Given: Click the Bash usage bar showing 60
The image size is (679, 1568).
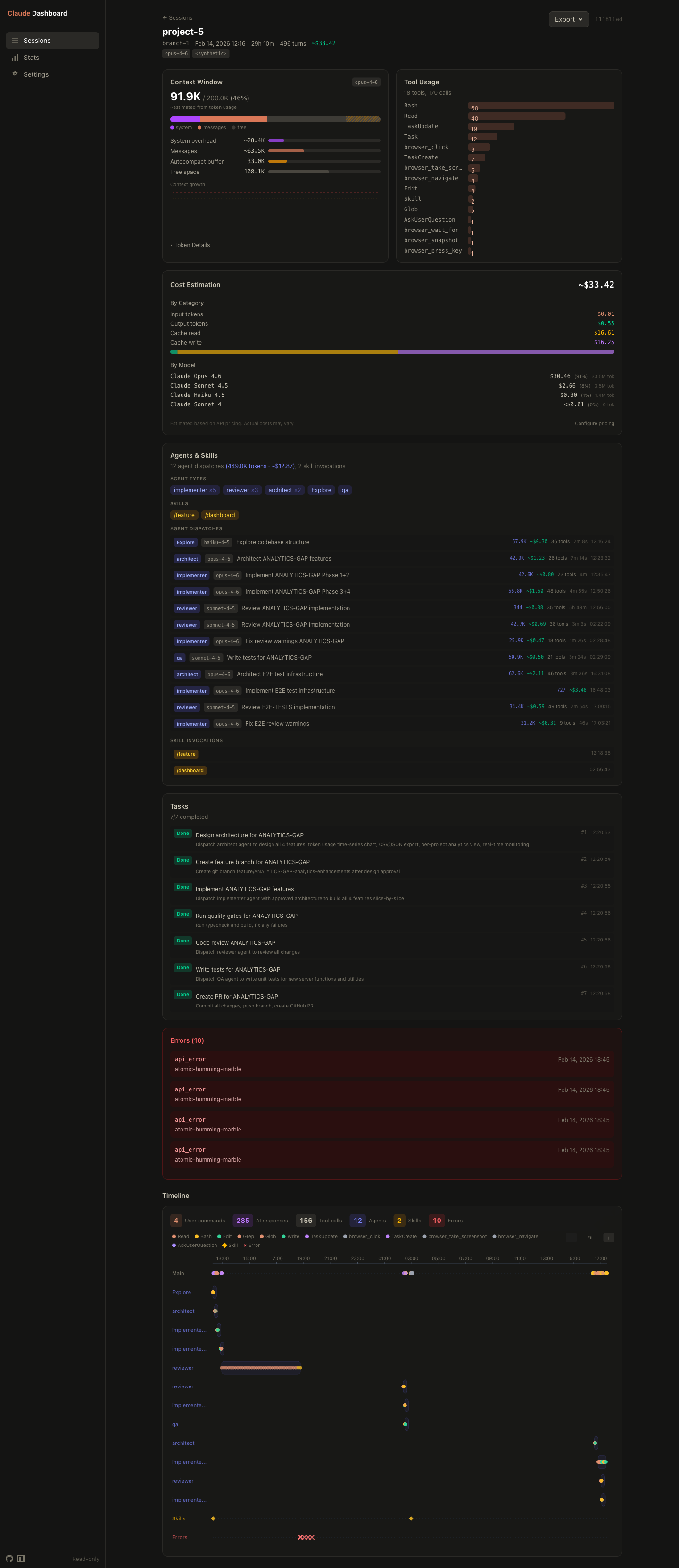Looking at the screenshot, I should pos(541,106).
